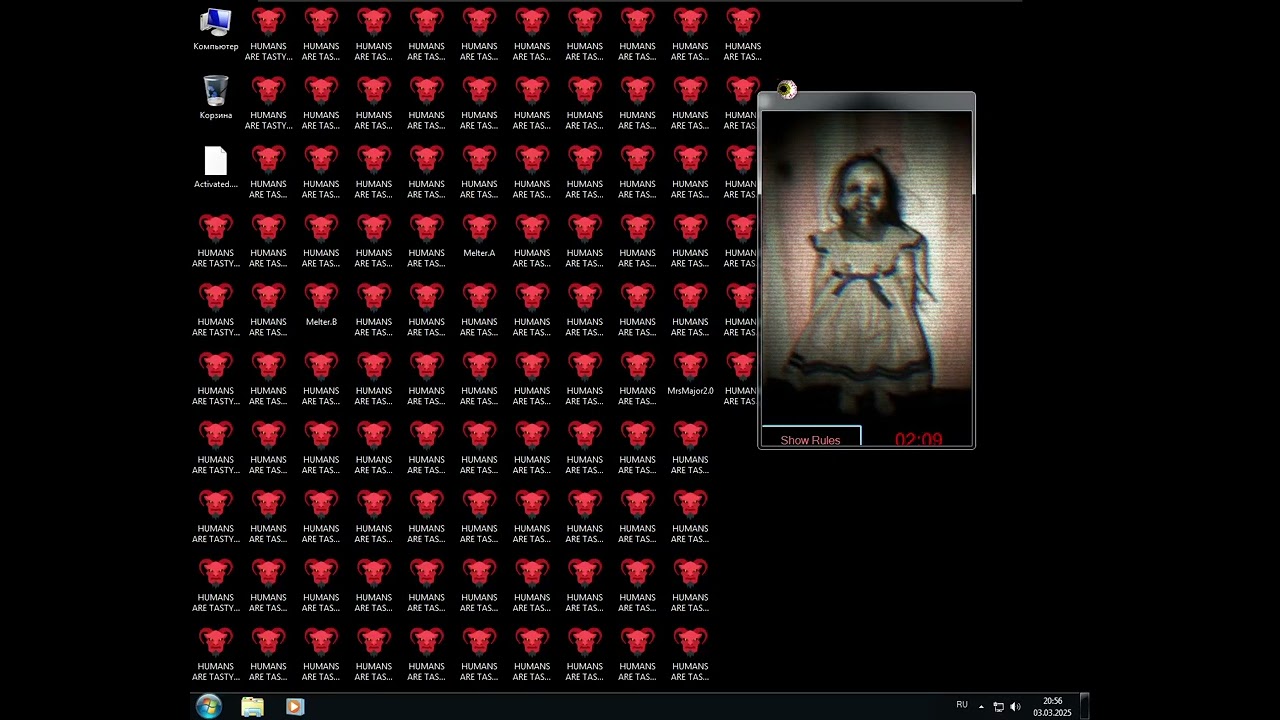The width and height of the screenshot is (1280, 720).
Task: Open the 20:56 clock and date
Action: pos(1052,707)
